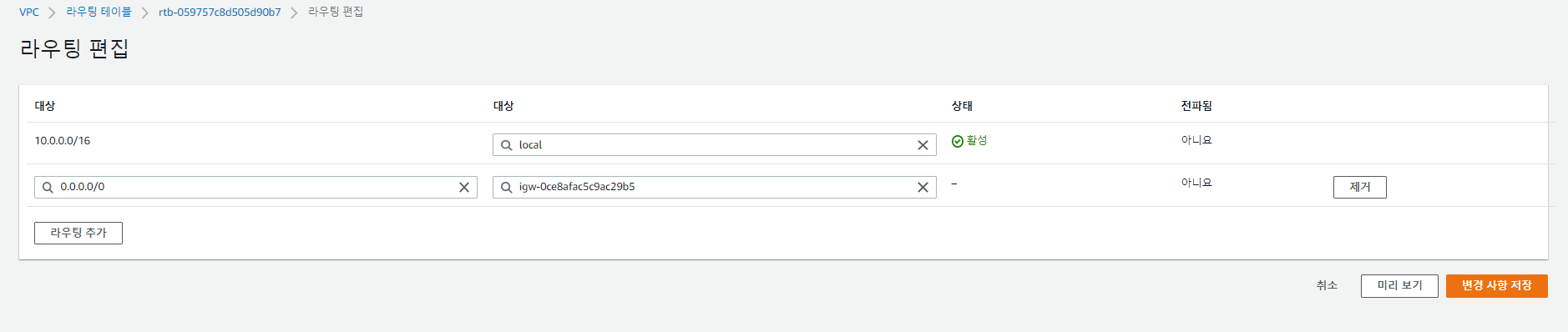This screenshot has height=332, width=1568.
Task: Click the 미리 보기 button
Action: [1399, 285]
